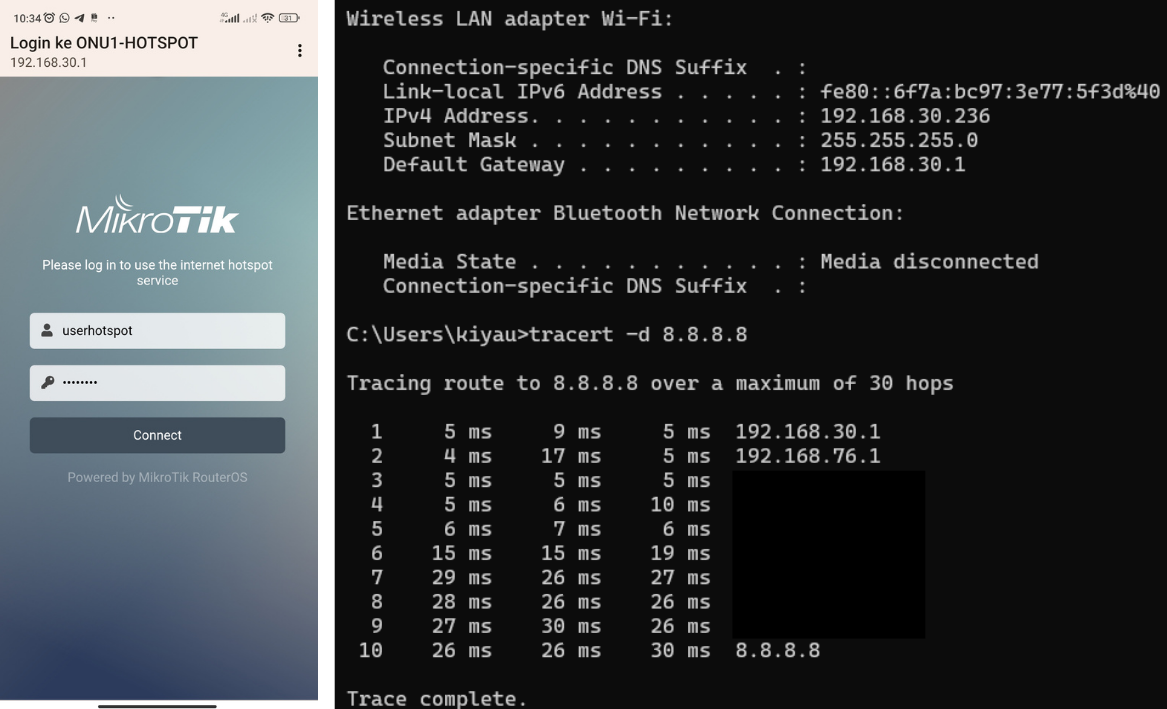Click Powered by MikroTik RouterOS text
Viewport: 1167px width, 709px height.
click(x=157, y=478)
